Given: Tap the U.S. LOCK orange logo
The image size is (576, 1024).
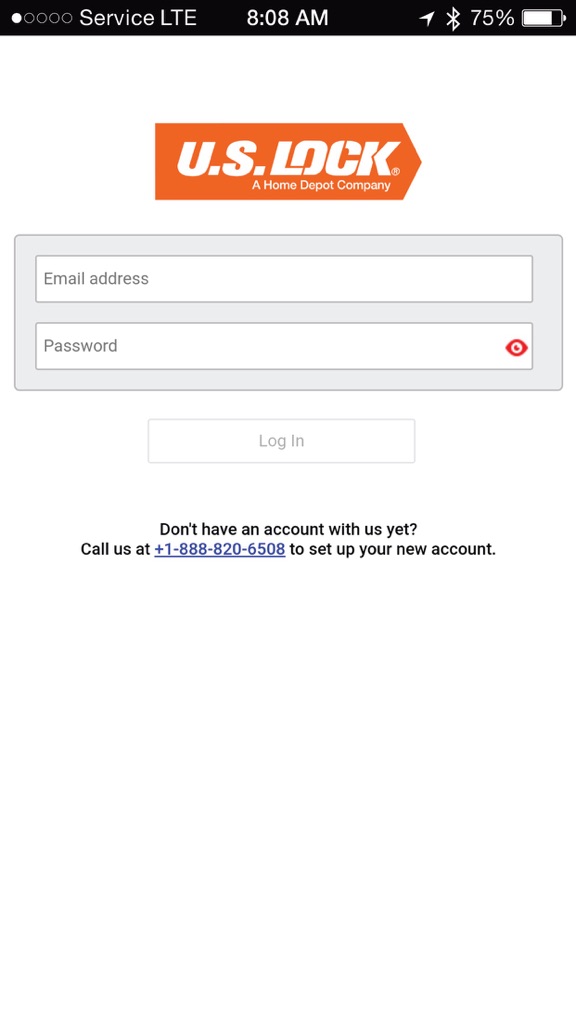Looking at the screenshot, I should pyautogui.click(x=288, y=161).
